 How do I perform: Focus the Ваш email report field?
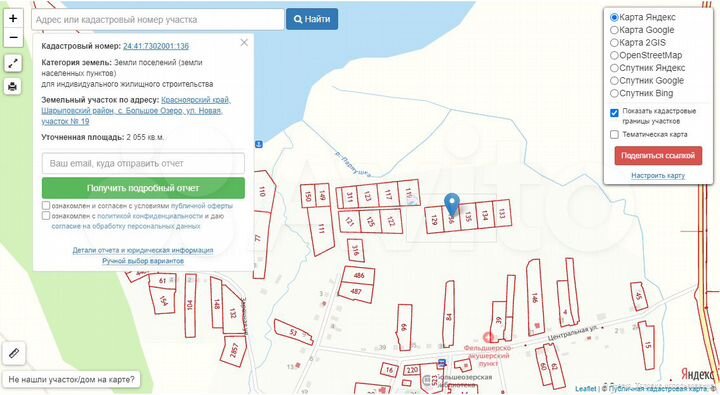[x=143, y=164]
